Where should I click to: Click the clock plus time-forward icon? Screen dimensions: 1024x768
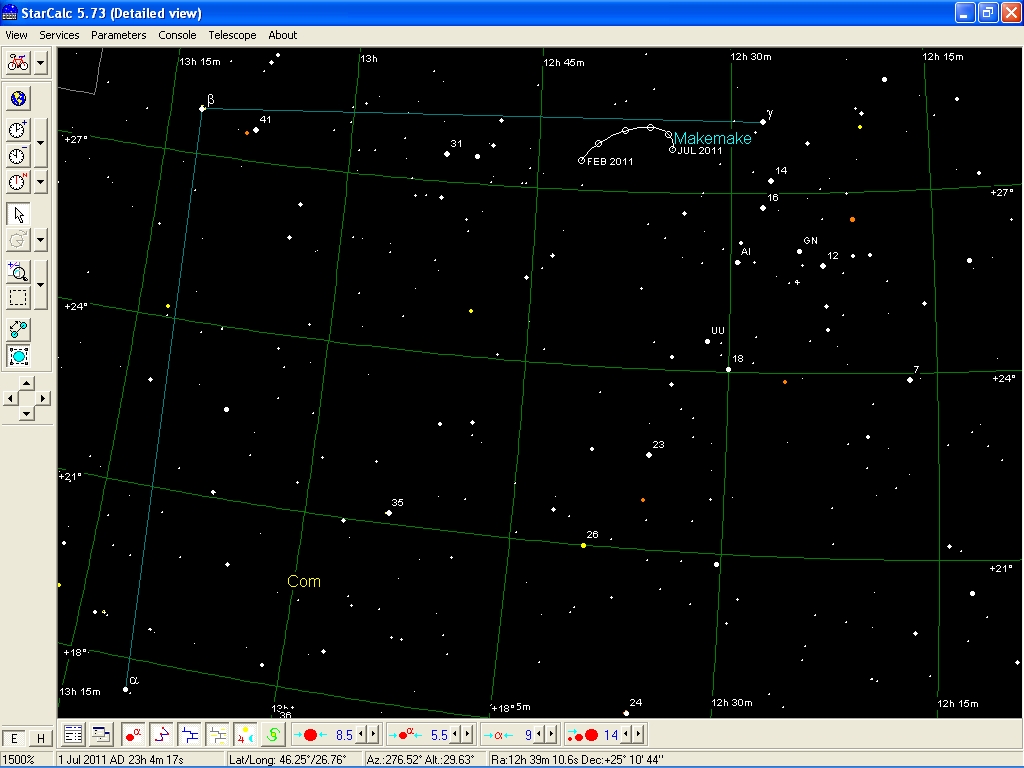click(x=18, y=130)
